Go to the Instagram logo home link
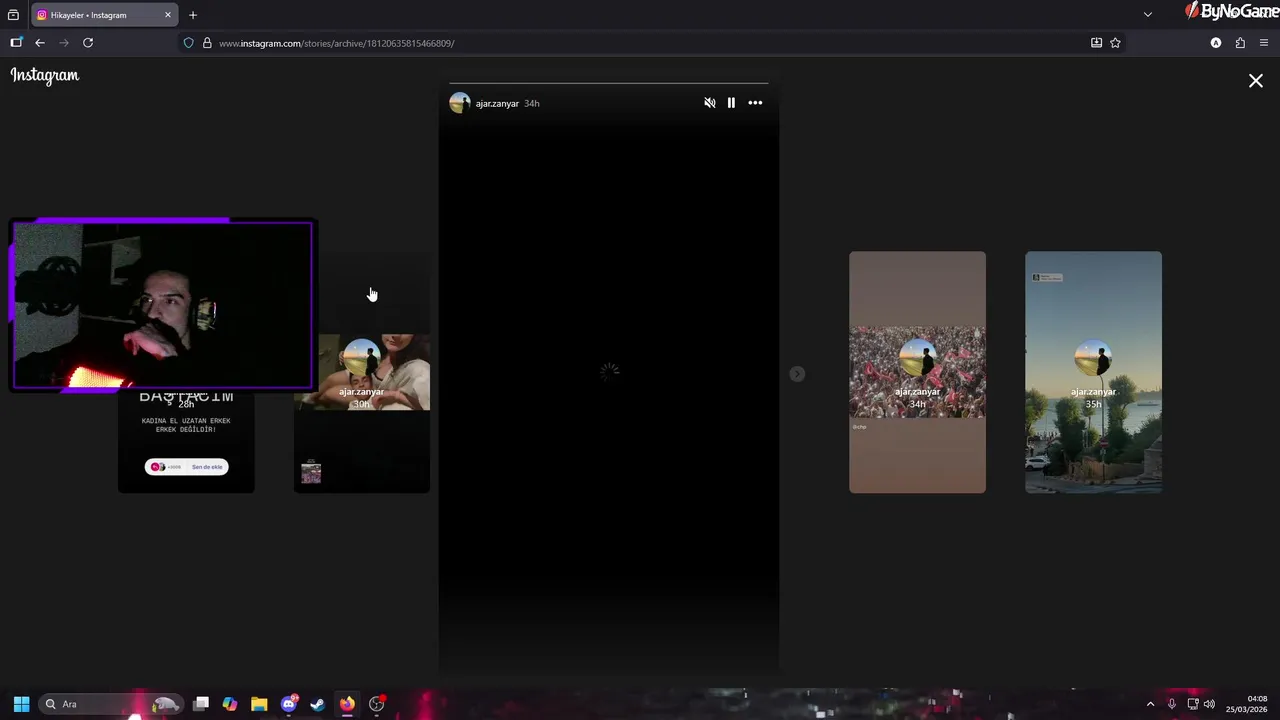 (45, 76)
